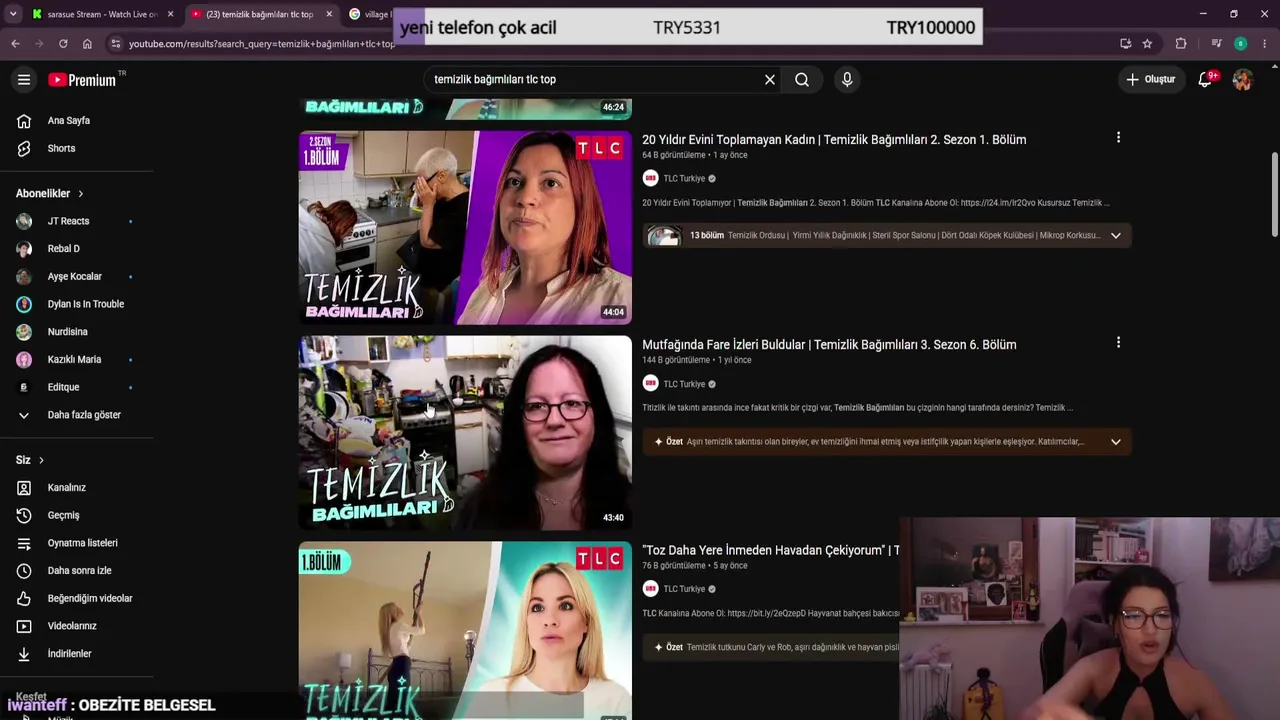1280x720 pixels.
Task: Open Chrome profile avatar in toolbar
Action: [1240, 44]
